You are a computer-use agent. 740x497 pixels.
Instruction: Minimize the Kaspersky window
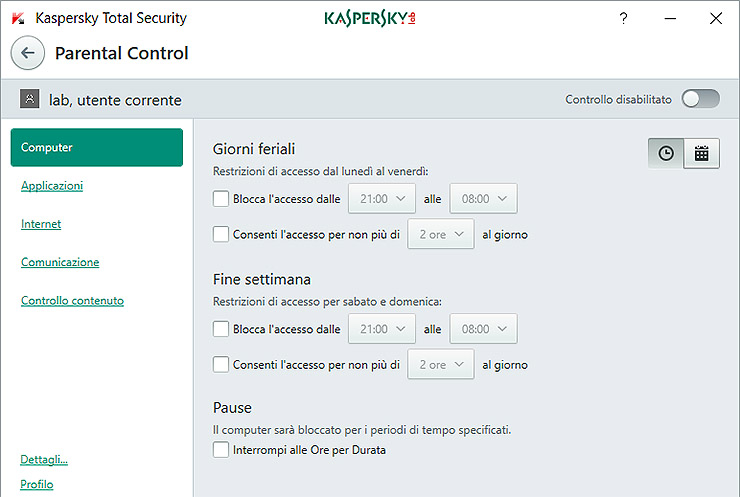coord(669,18)
